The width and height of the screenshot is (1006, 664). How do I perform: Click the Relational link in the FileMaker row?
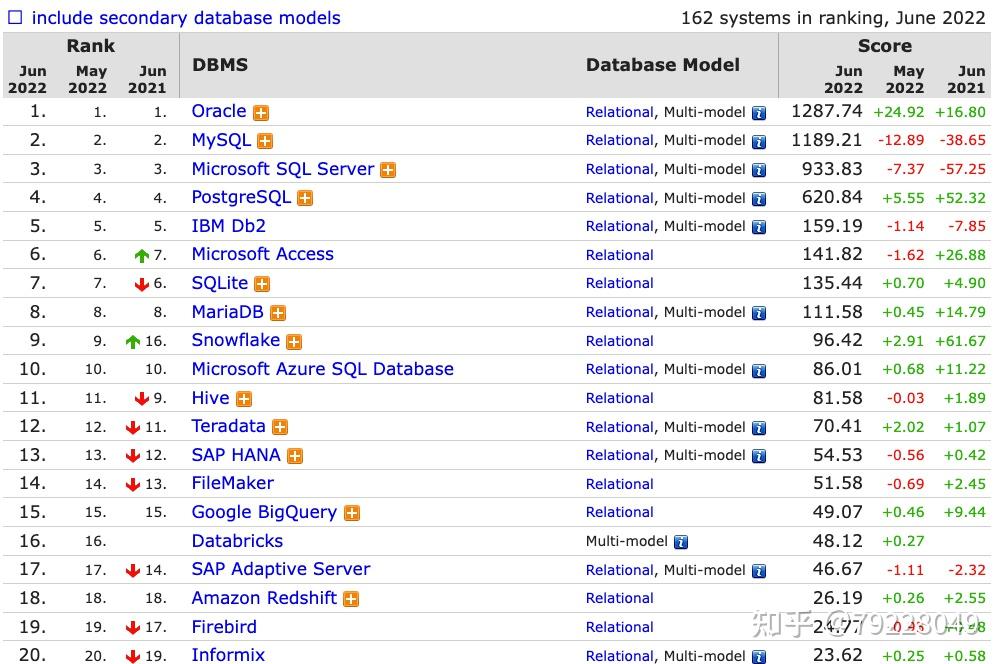click(x=620, y=484)
